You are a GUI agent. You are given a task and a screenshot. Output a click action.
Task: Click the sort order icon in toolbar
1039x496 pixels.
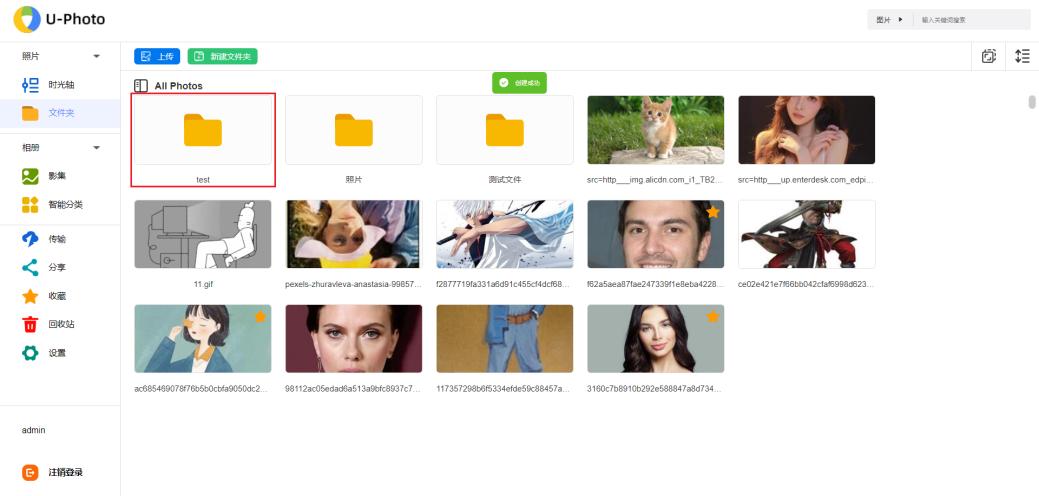coord(1021,57)
